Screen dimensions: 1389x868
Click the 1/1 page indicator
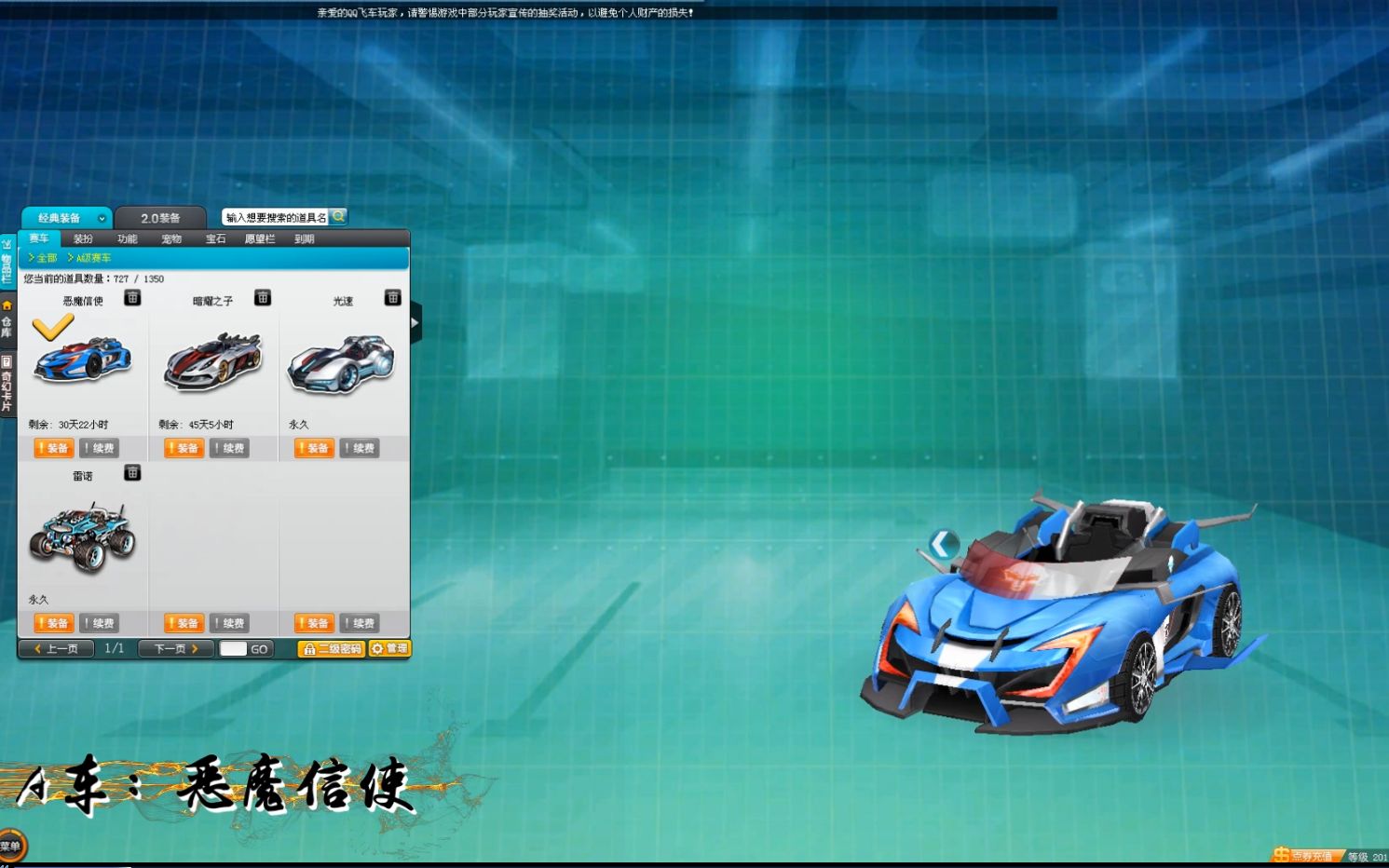[x=115, y=648]
